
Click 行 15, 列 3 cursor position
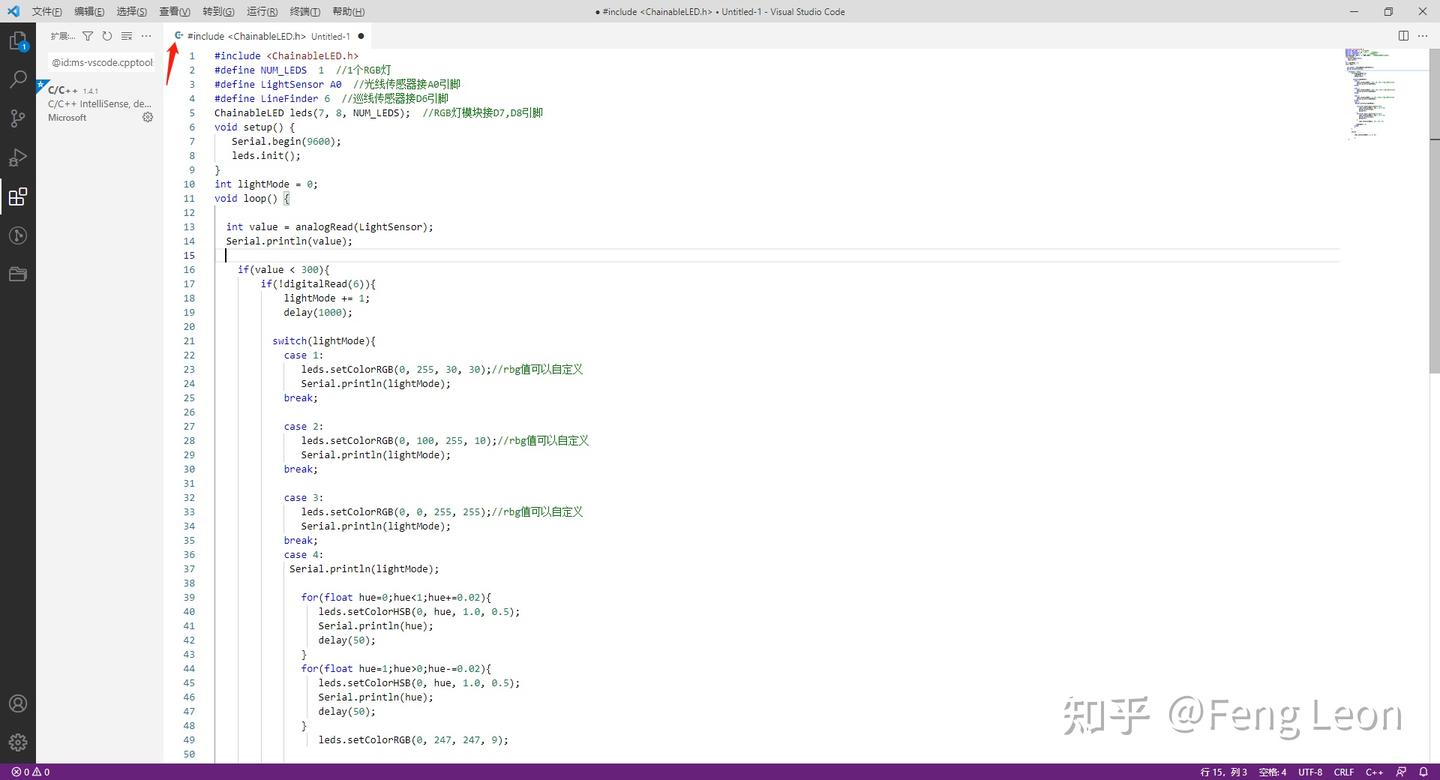(1223, 772)
